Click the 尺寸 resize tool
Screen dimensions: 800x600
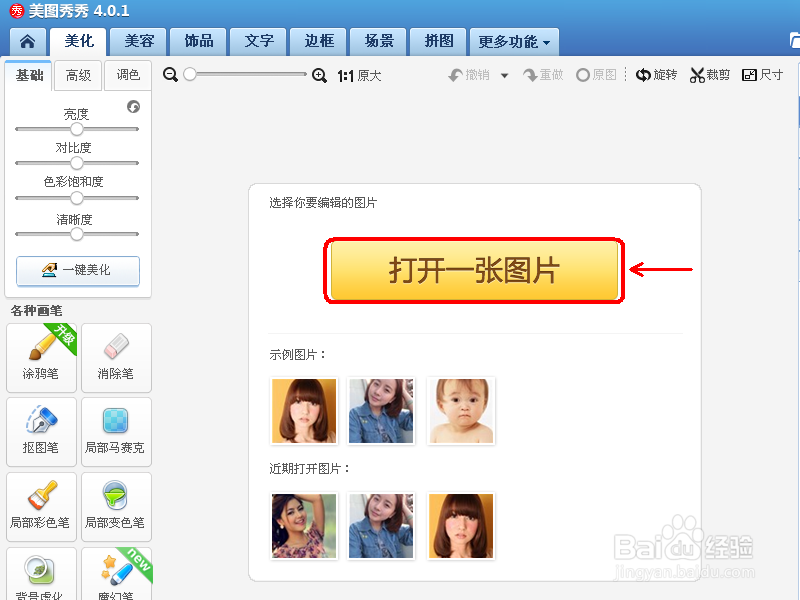(762, 75)
